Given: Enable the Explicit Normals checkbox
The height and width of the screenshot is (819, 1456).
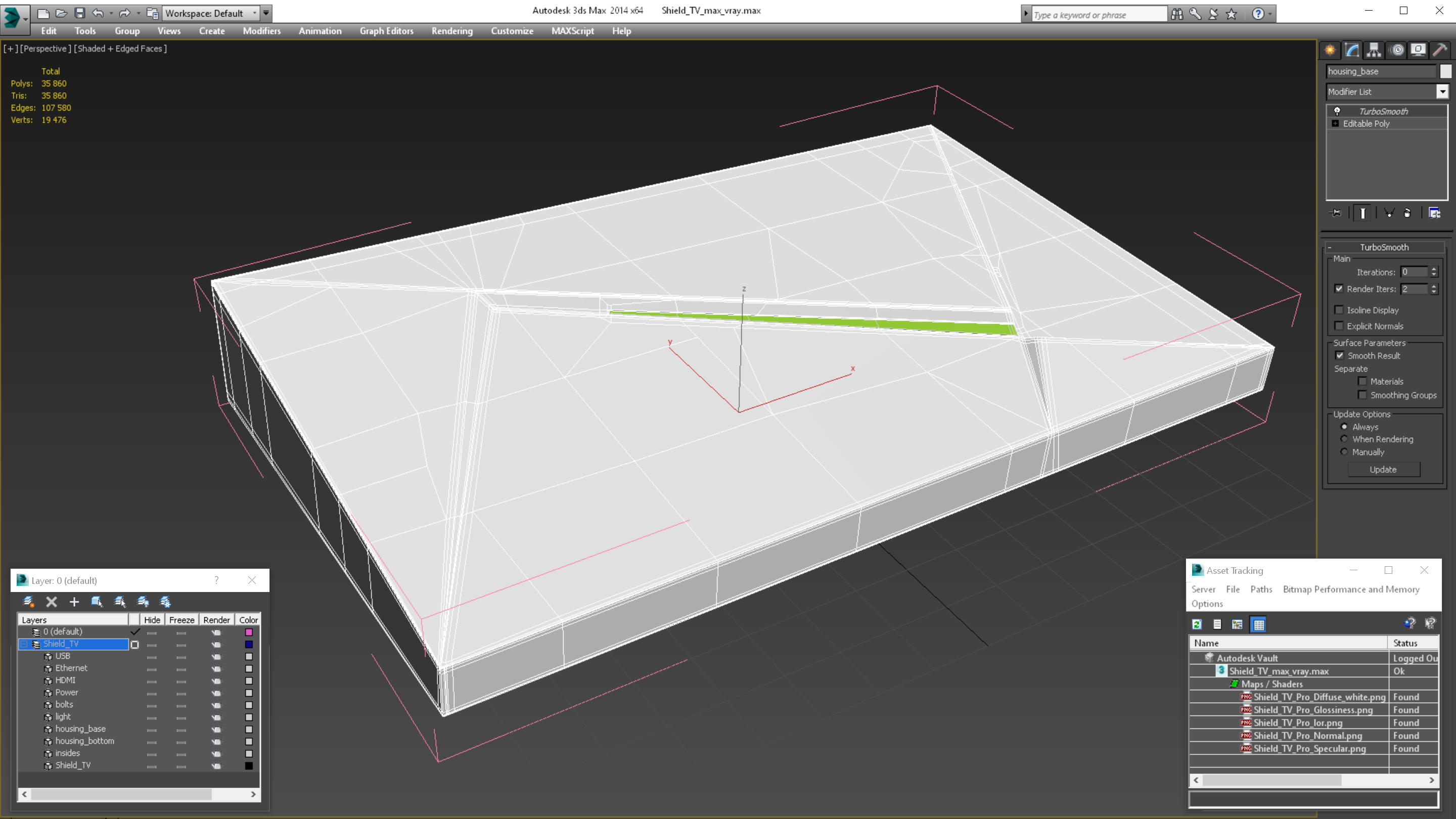Looking at the screenshot, I should point(1339,326).
